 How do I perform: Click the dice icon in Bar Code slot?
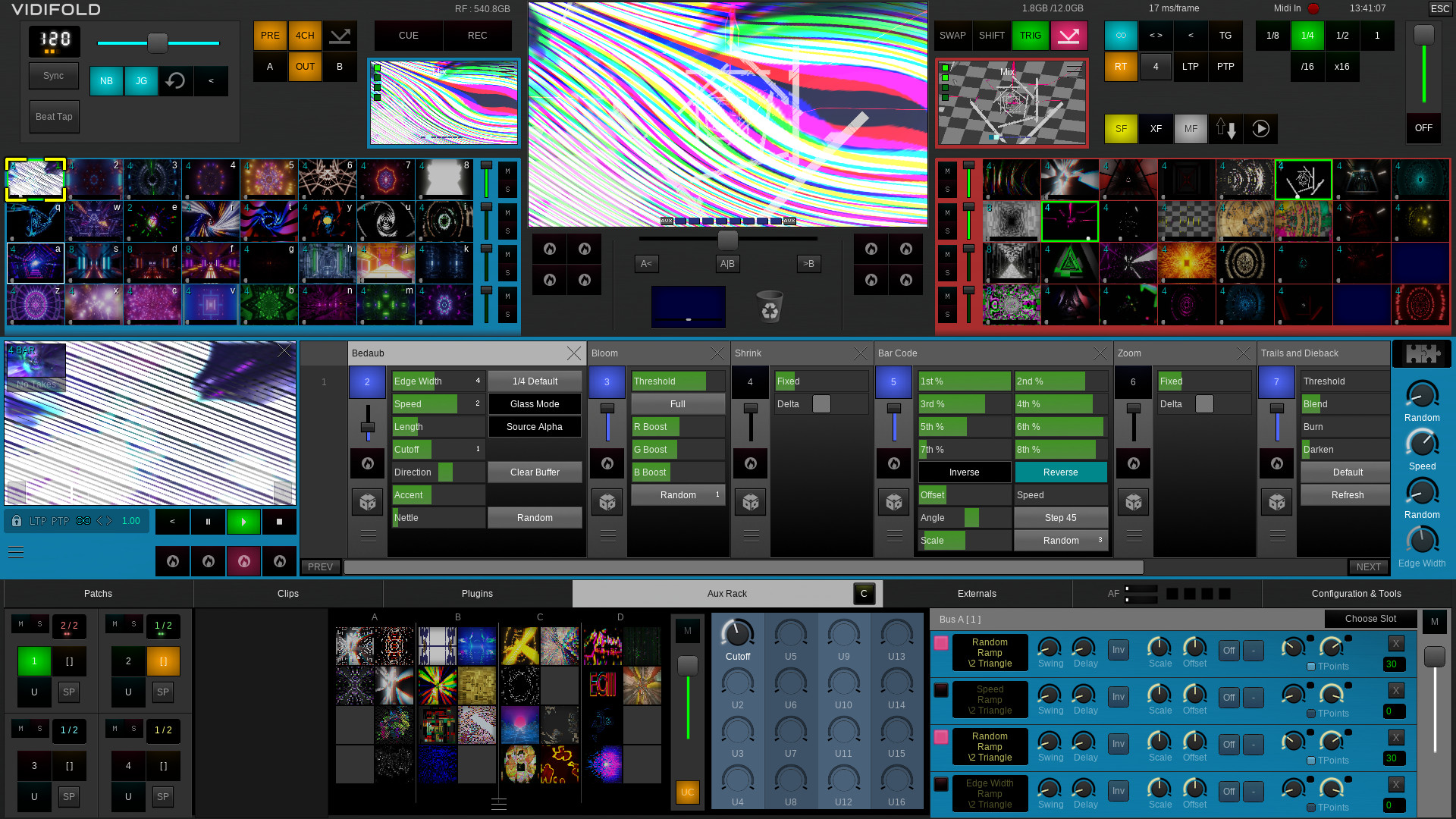click(894, 502)
